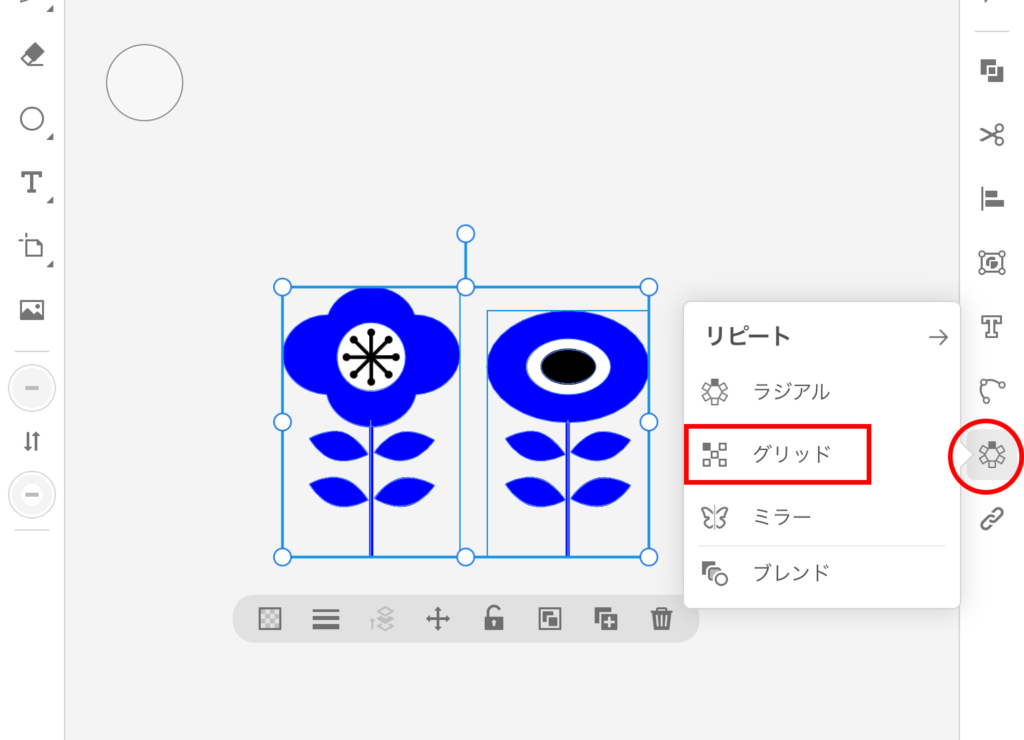The width and height of the screenshot is (1024, 740).
Task: Open the stroke width options
Action: pos(326,619)
